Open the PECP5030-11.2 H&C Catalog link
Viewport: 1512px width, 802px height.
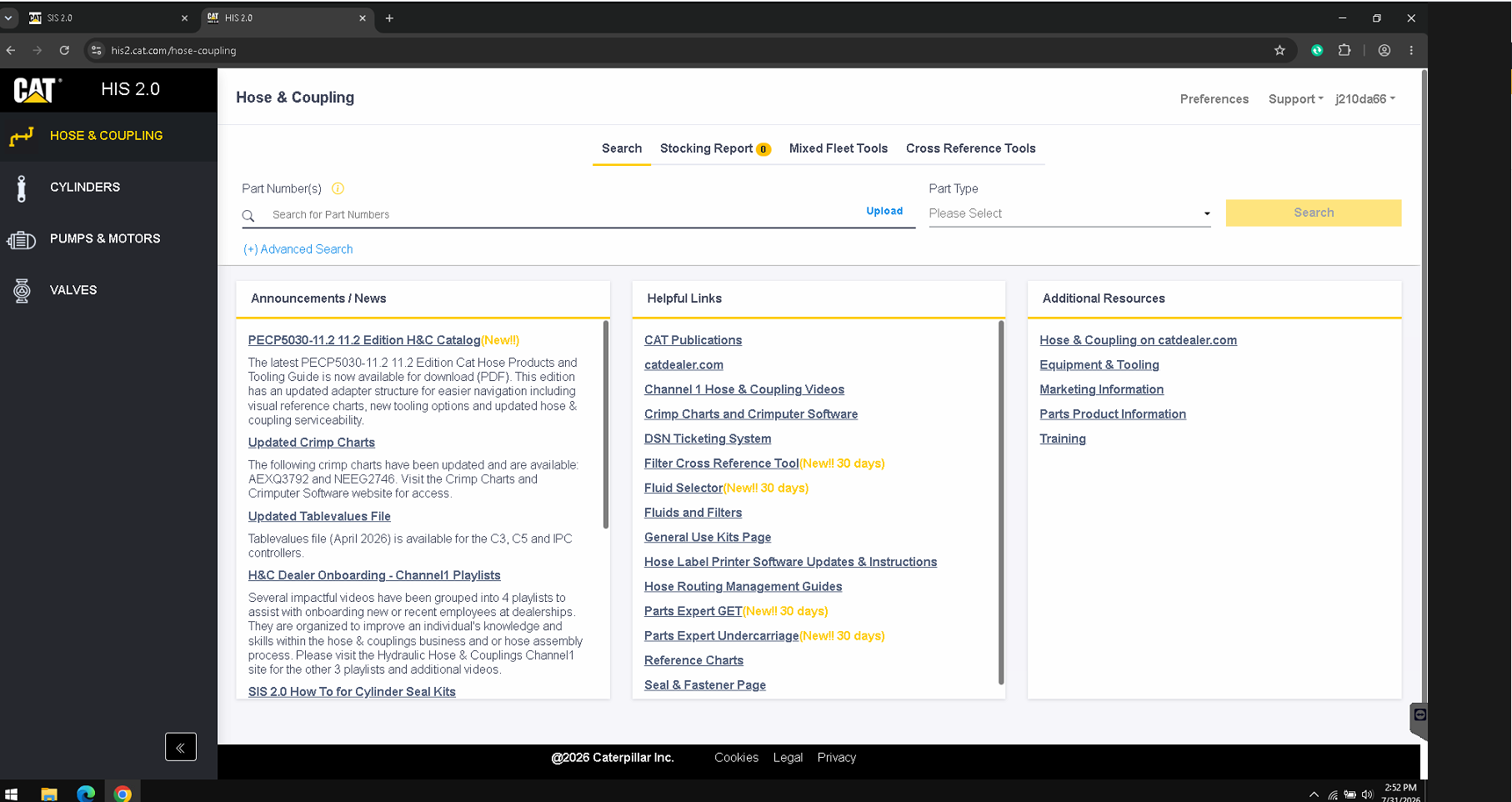pyautogui.click(x=364, y=340)
